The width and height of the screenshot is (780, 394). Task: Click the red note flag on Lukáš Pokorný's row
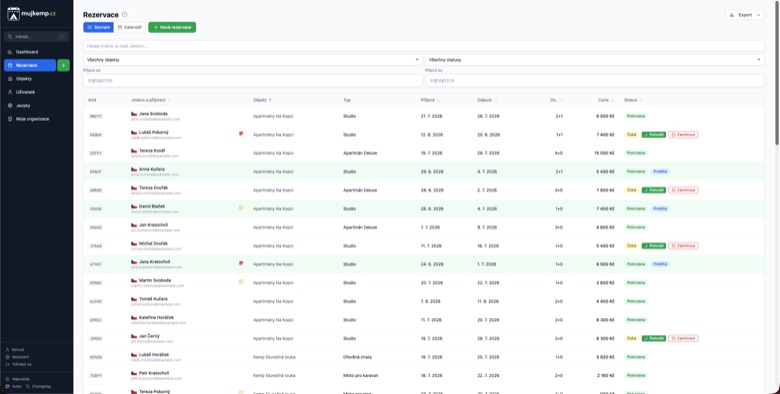coord(241,133)
